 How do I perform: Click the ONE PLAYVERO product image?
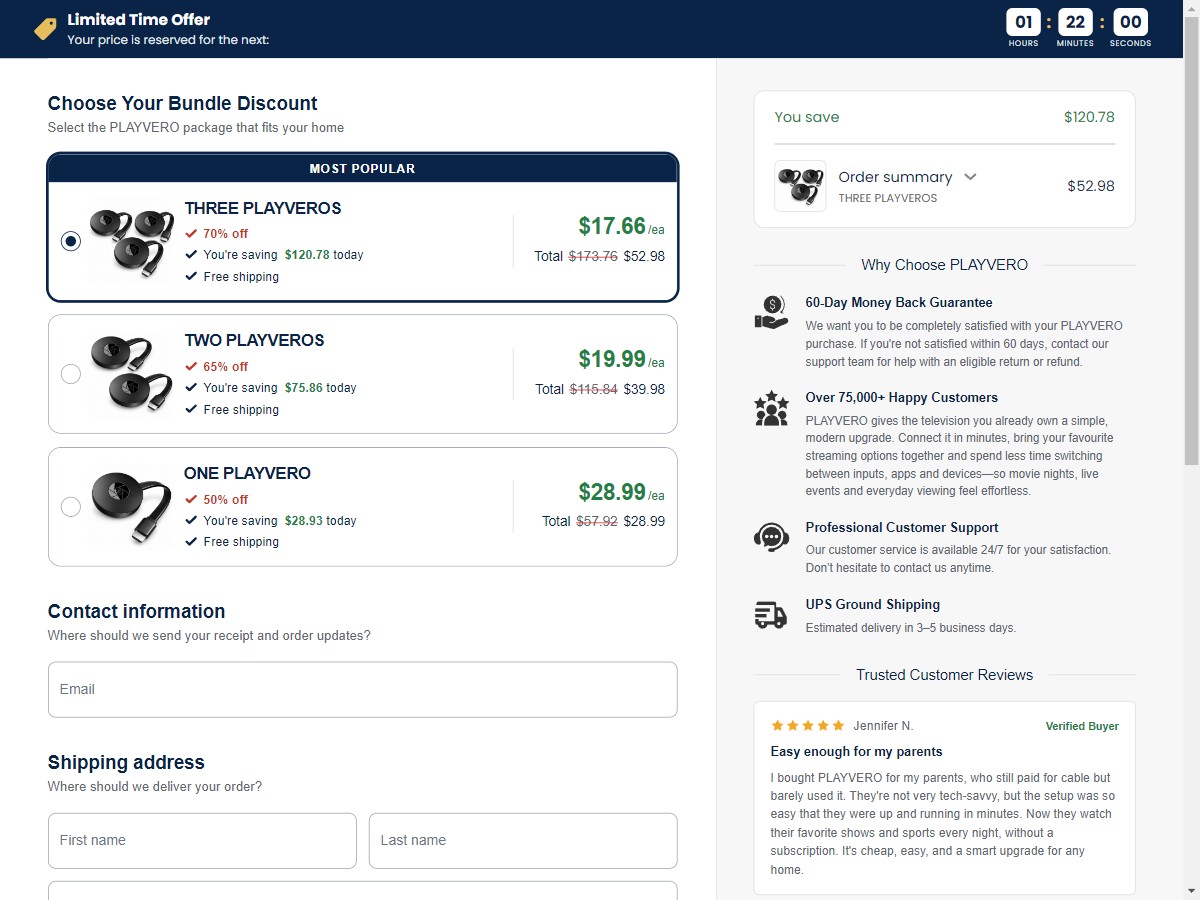[x=130, y=507]
